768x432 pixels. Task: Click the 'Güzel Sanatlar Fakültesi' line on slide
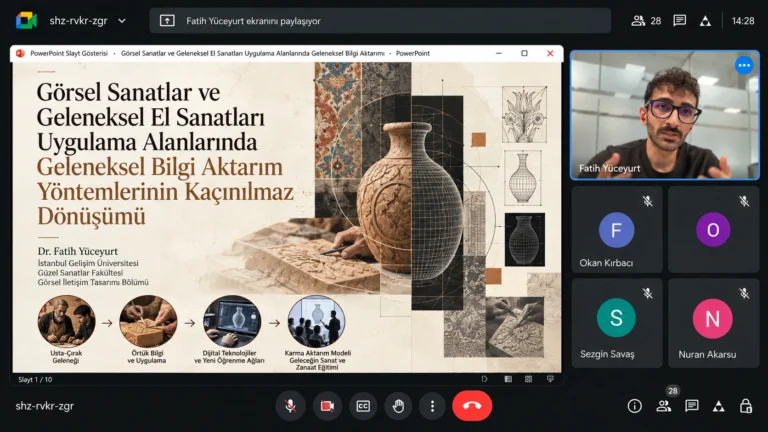coord(80,273)
